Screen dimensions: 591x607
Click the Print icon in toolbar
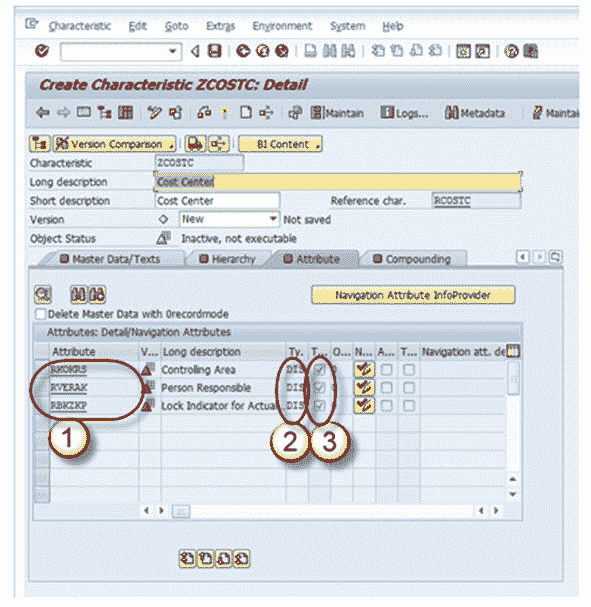click(310, 51)
